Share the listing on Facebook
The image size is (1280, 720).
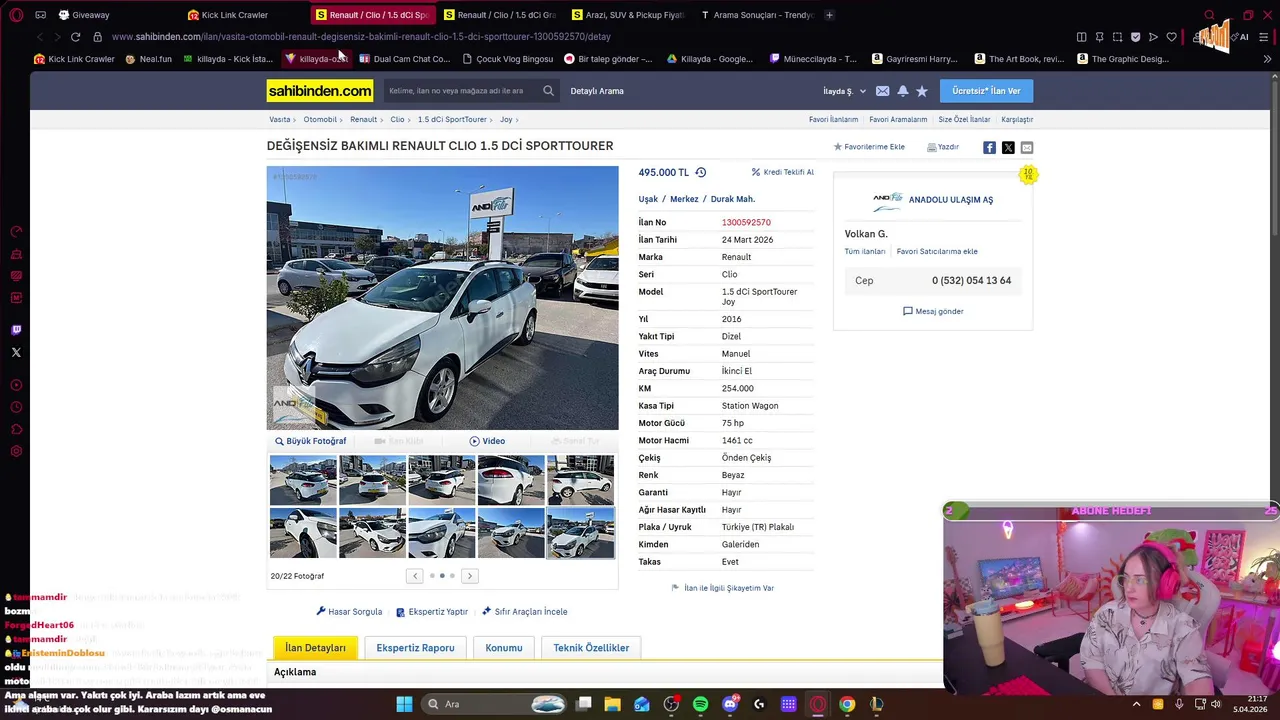[x=989, y=147]
